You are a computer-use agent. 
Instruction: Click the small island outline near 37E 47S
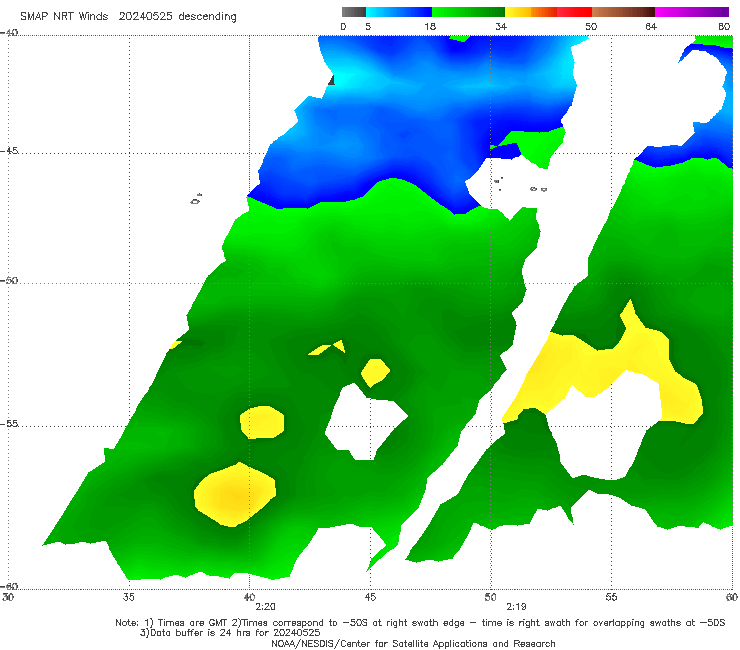196,199
